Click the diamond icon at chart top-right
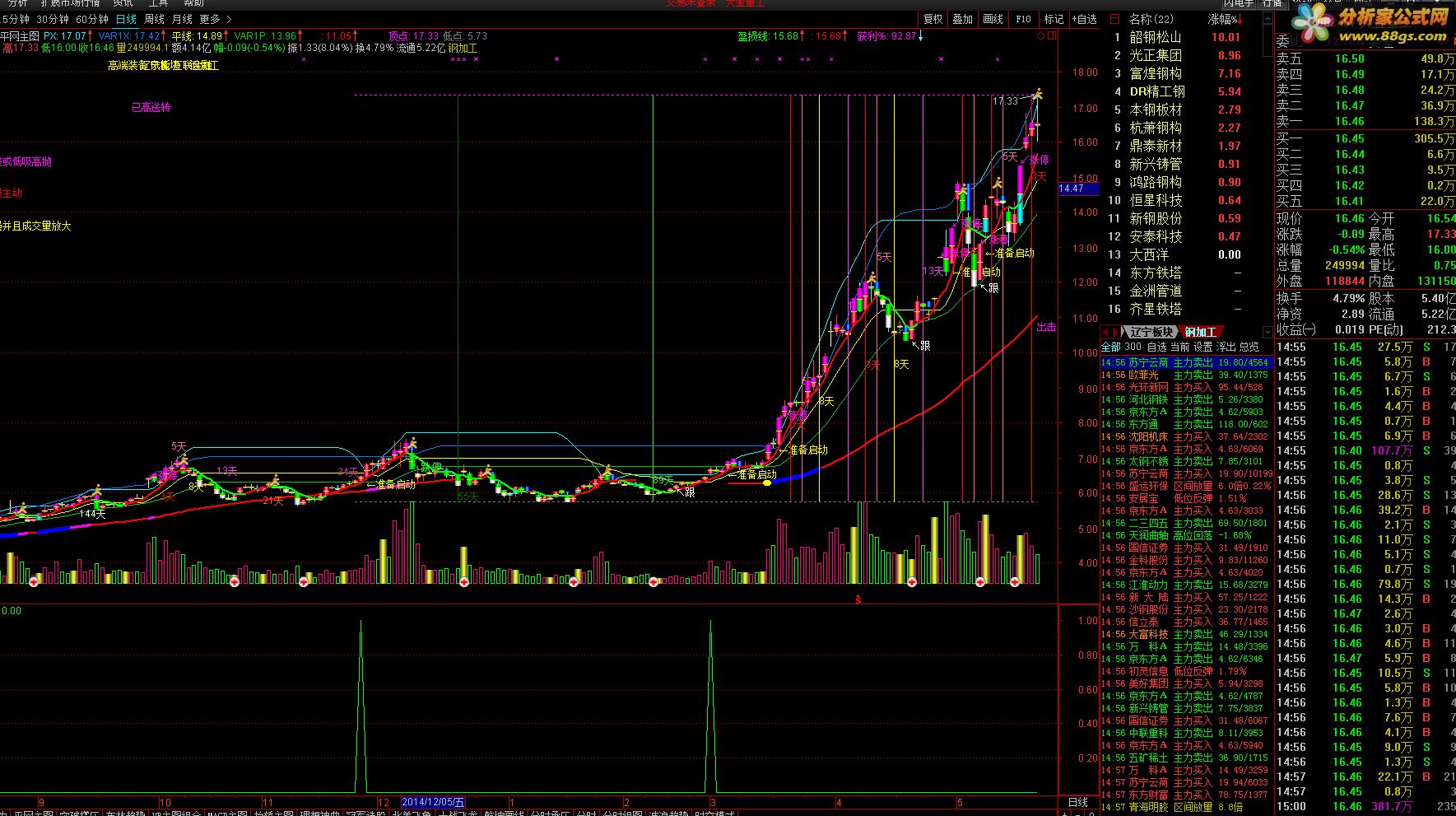 1040,36
